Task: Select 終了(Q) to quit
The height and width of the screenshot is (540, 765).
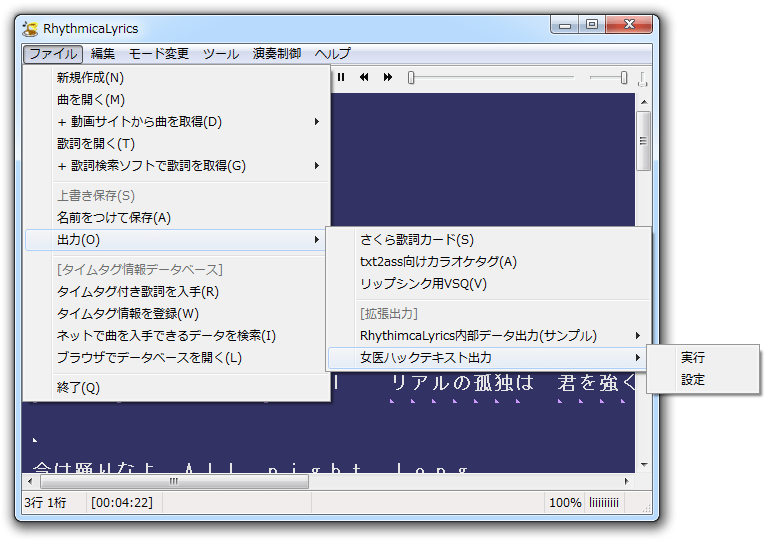Action: coord(176,388)
